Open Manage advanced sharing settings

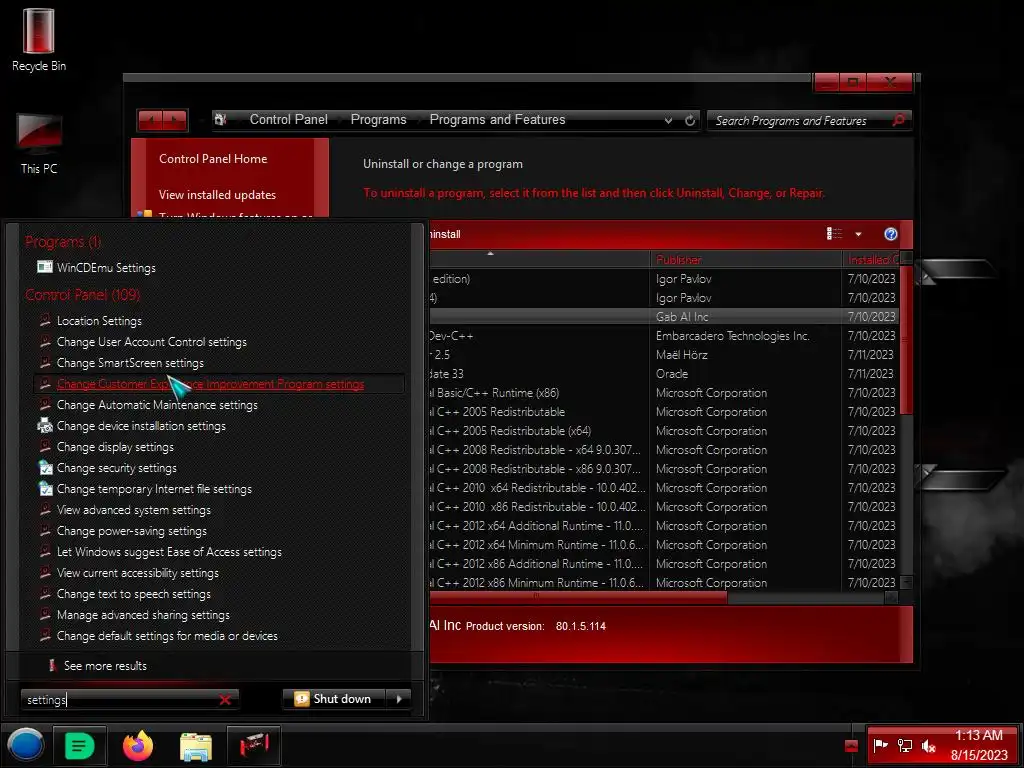coord(143,615)
